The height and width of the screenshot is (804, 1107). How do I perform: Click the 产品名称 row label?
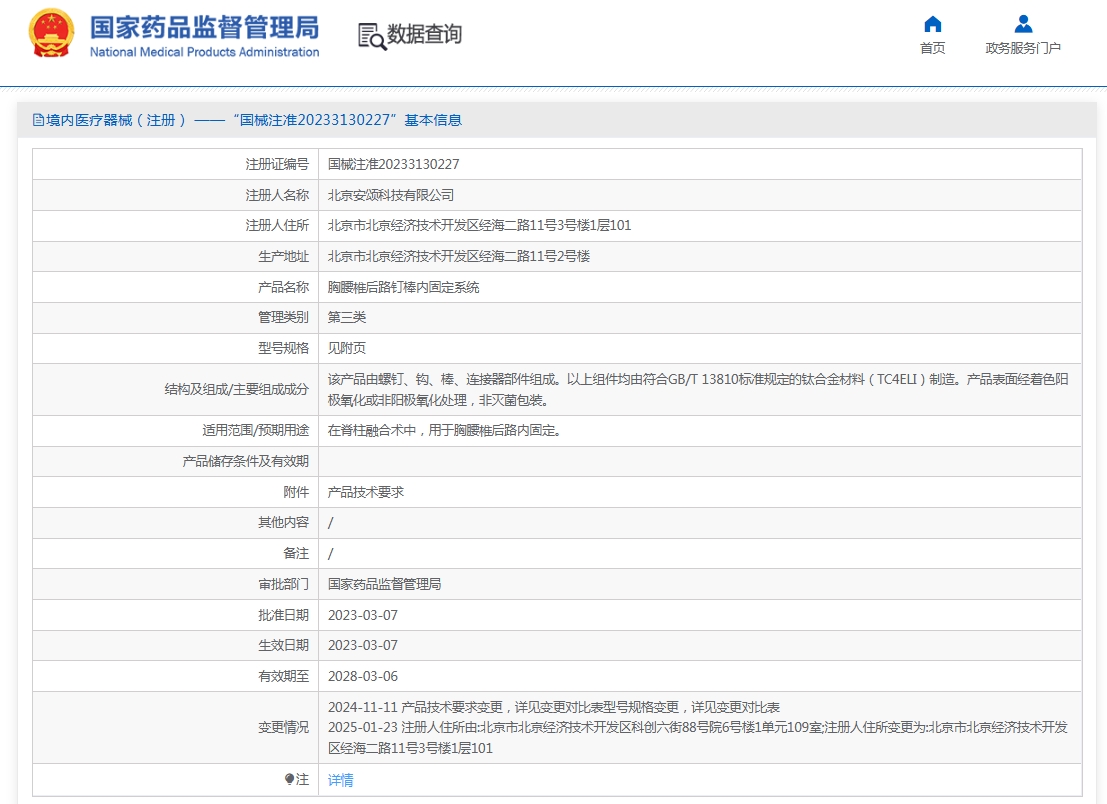click(283, 287)
